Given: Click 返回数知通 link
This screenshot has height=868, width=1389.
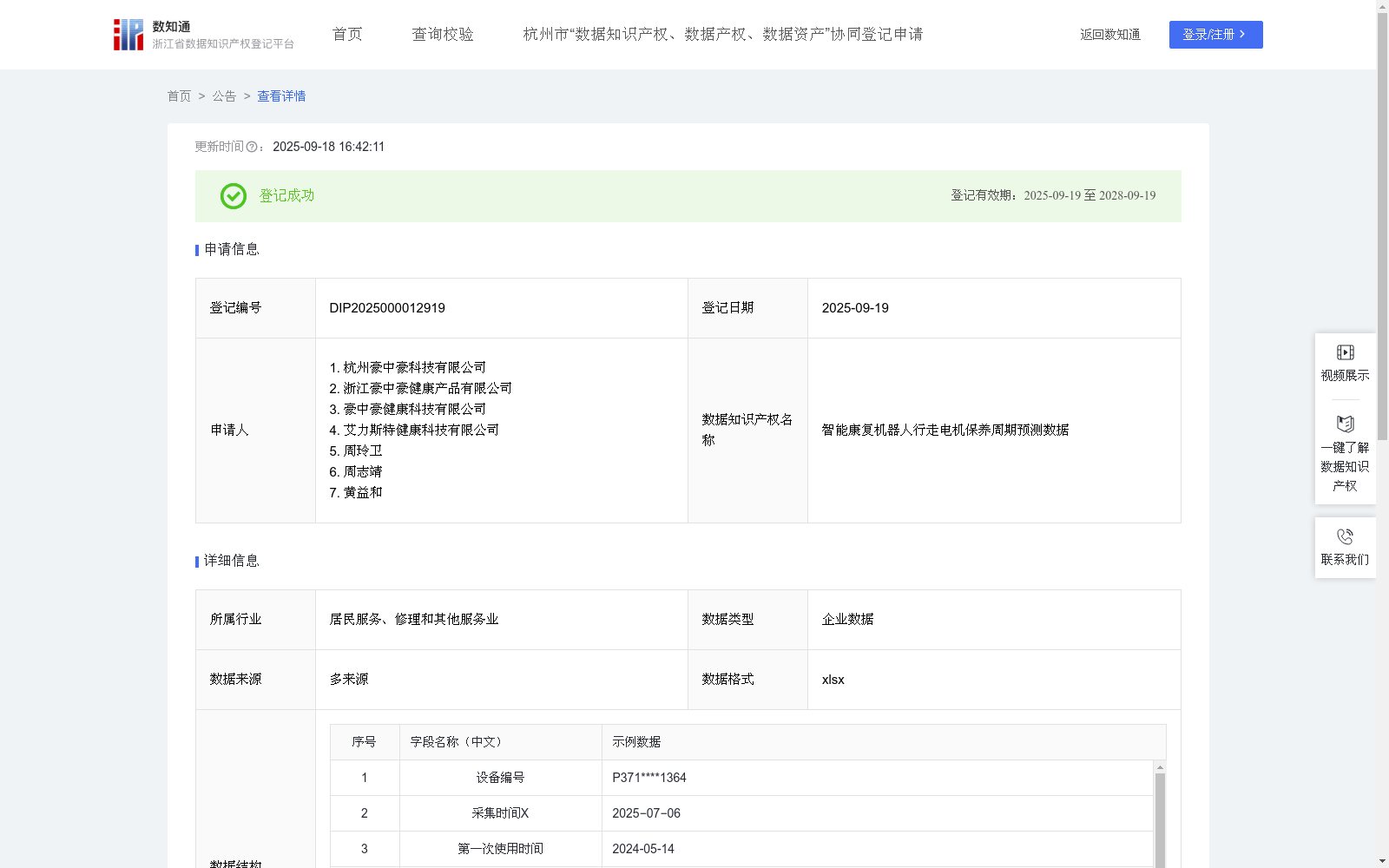Looking at the screenshot, I should [x=1110, y=35].
